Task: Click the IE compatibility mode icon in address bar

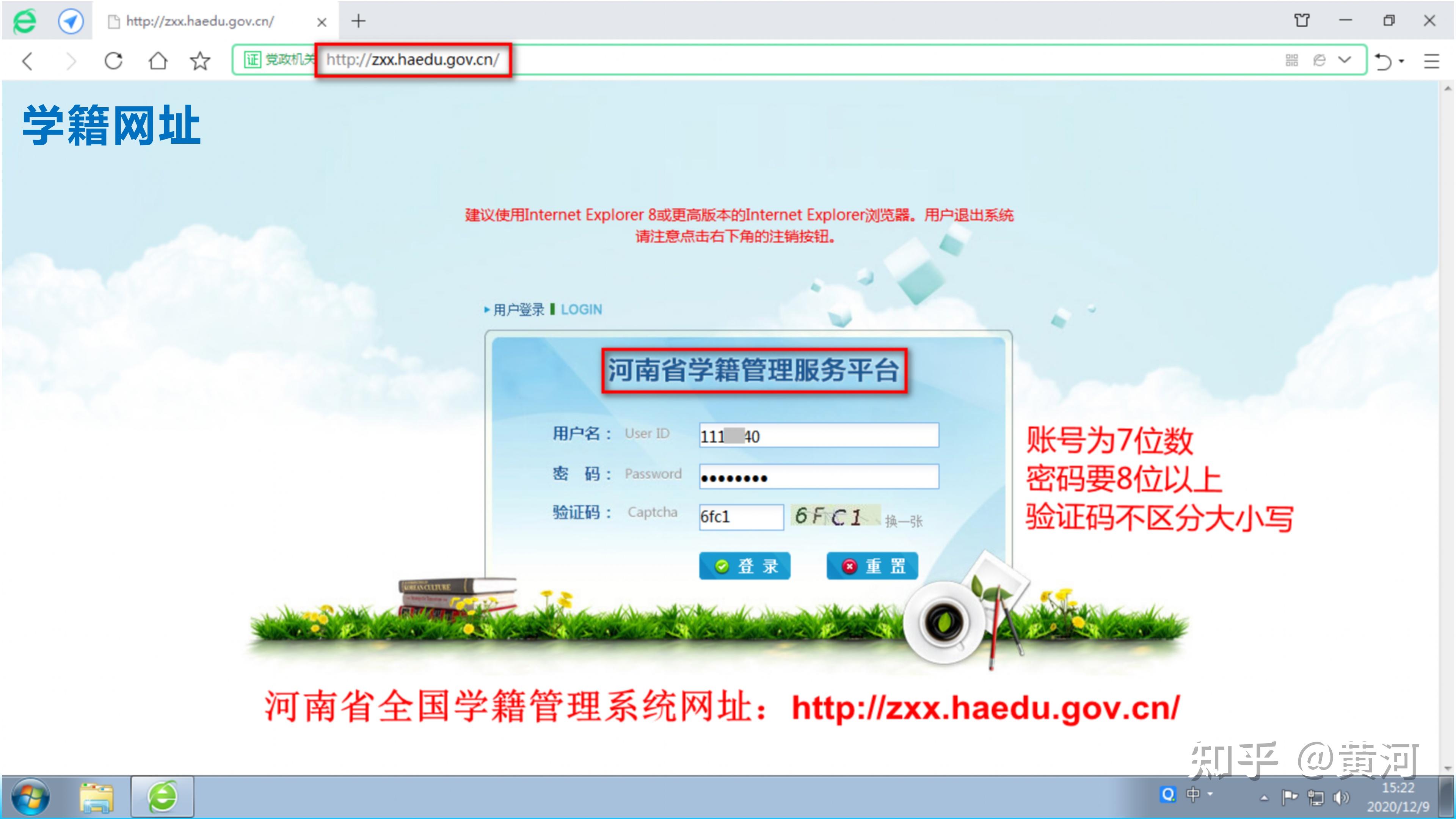Action: pos(1319,60)
